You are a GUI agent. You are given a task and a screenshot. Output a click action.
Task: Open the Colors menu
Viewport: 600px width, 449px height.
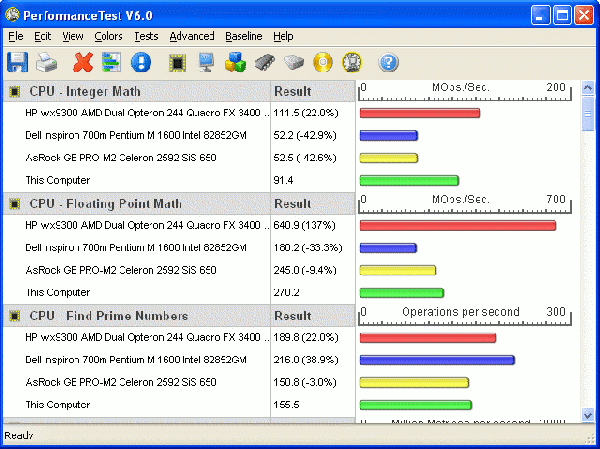(108, 36)
